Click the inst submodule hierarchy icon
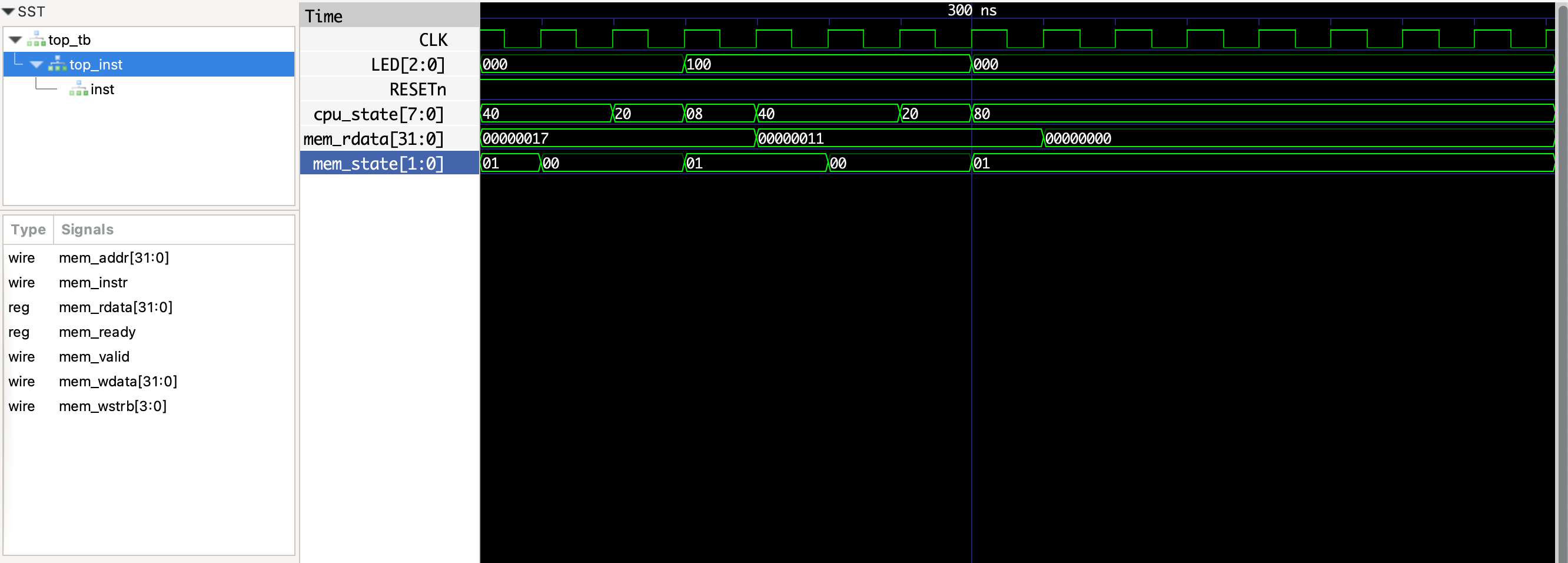 click(x=78, y=89)
